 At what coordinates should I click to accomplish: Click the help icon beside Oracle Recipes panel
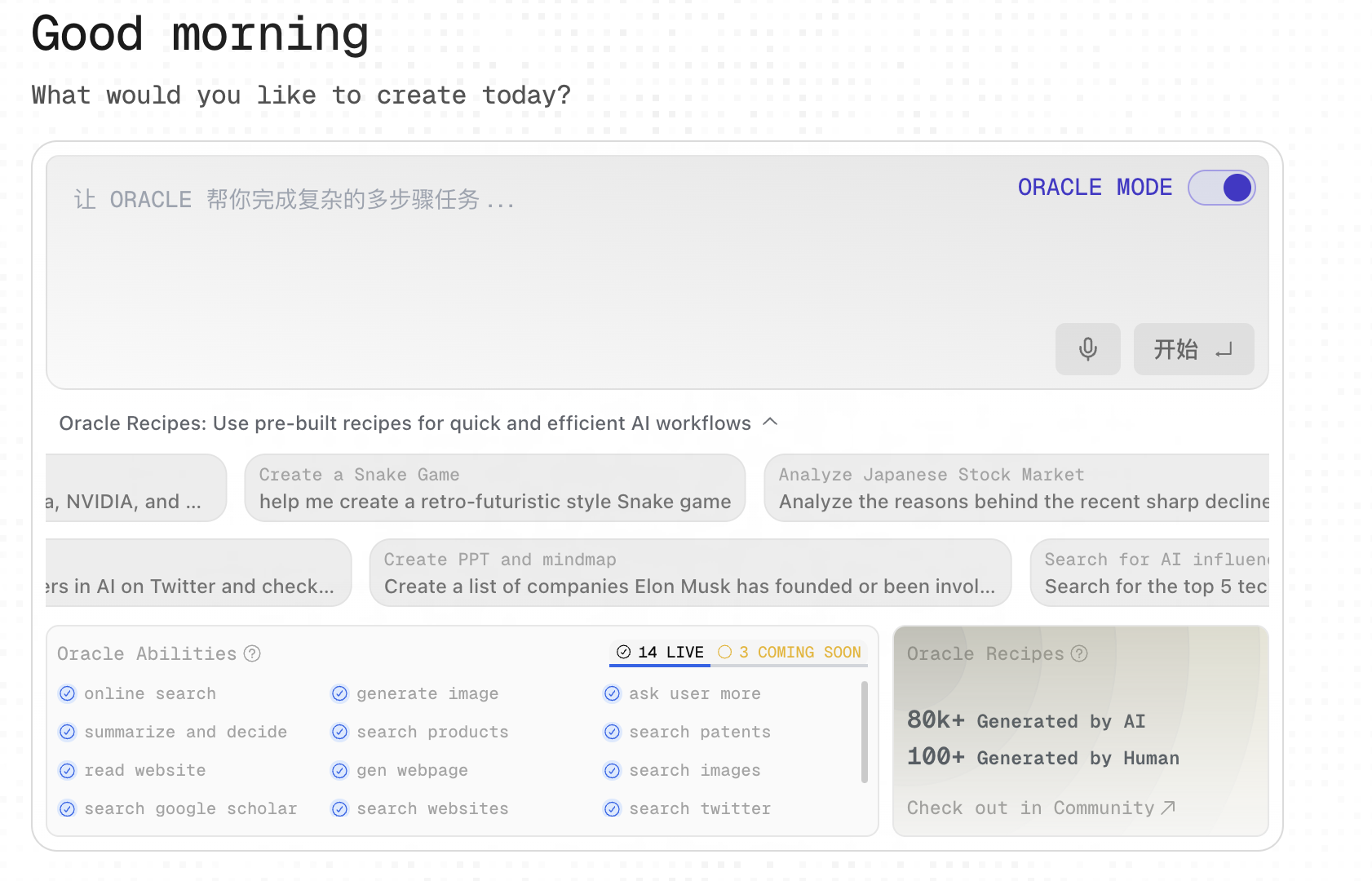(x=1079, y=653)
